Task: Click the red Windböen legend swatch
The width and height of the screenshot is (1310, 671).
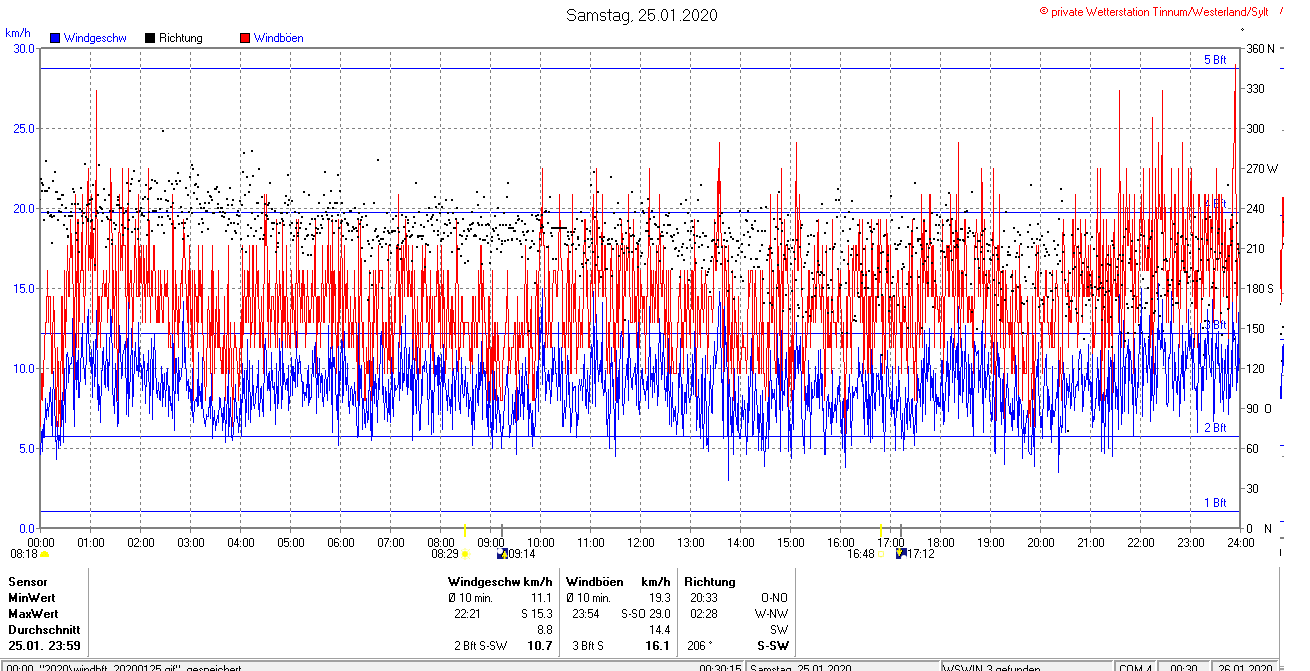Action: (x=245, y=38)
